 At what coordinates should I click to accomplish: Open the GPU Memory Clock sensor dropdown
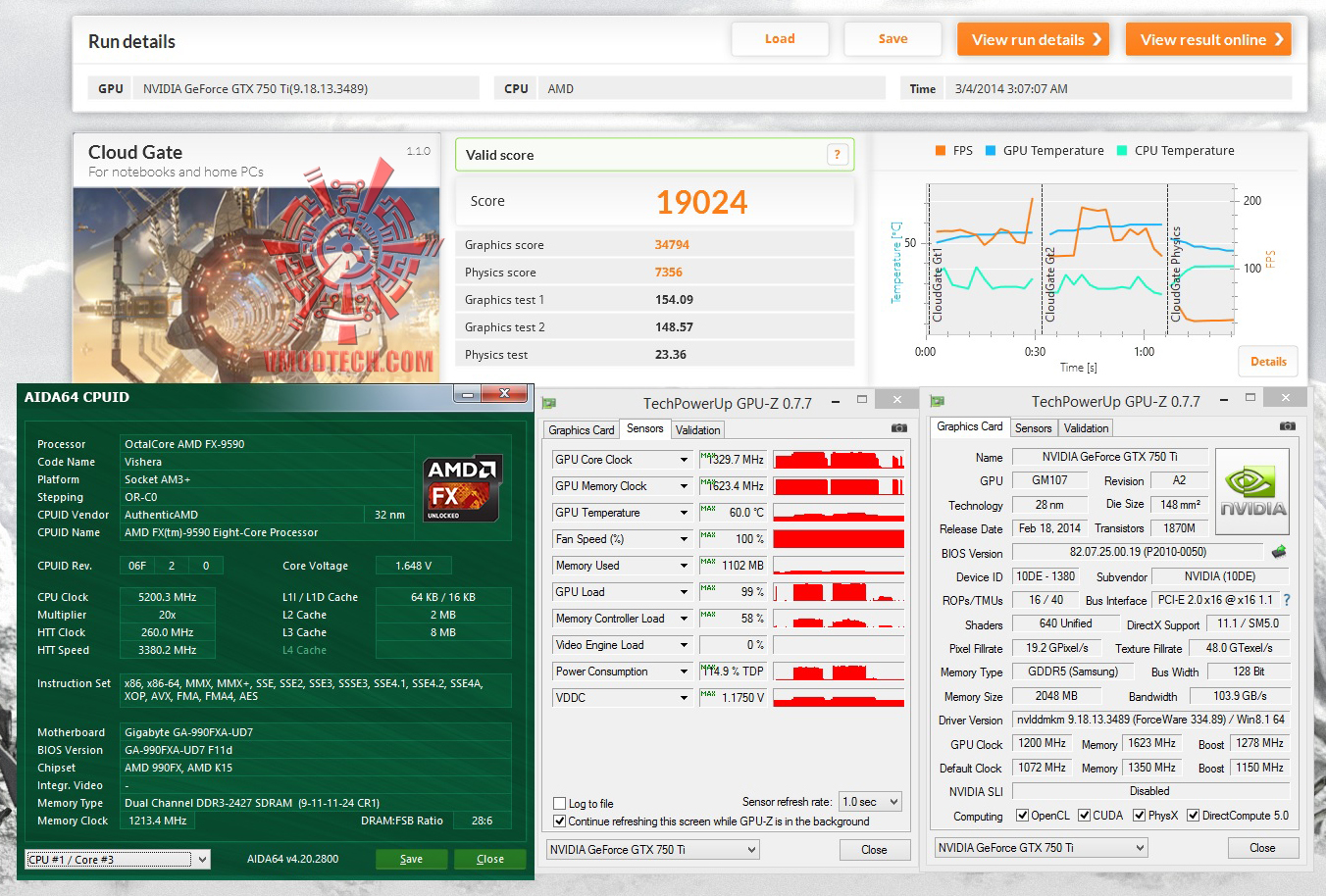coord(684,486)
